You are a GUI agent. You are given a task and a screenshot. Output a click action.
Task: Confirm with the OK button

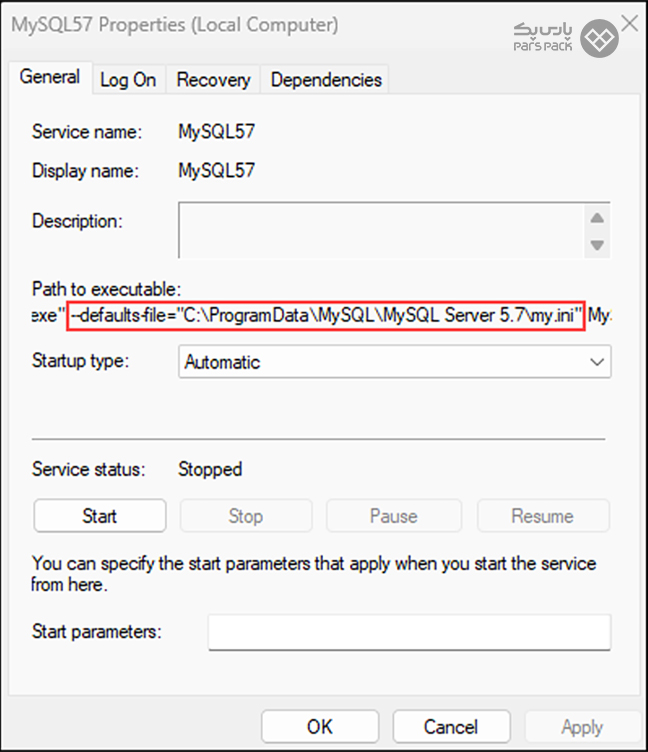(x=320, y=727)
